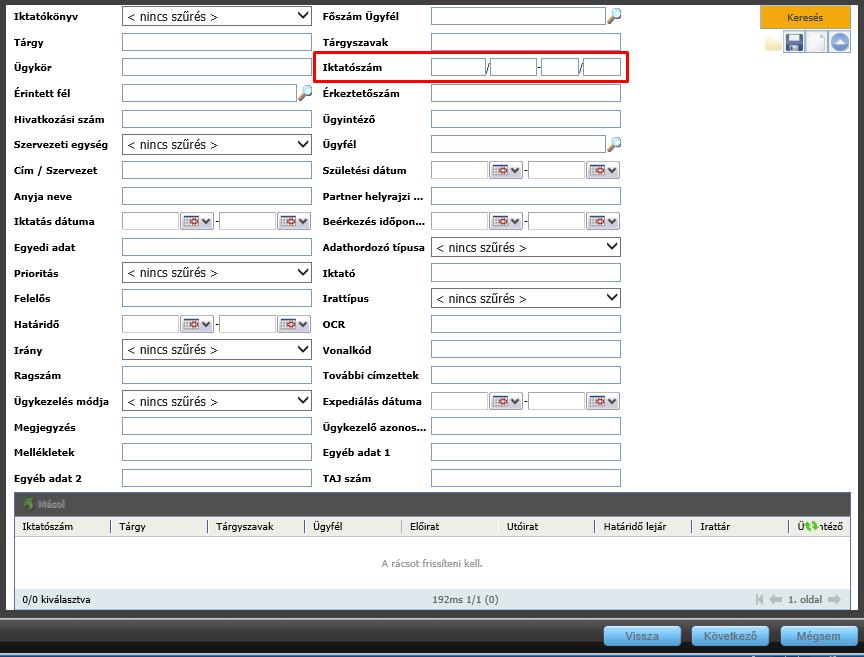
Task: Focus the Egyedi adat field
Action: [217, 247]
